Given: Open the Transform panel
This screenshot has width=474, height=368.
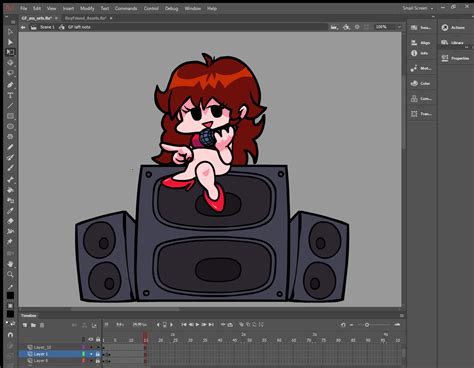Looking at the screenshot, I should pyautogui.click(x=421, y=114).
